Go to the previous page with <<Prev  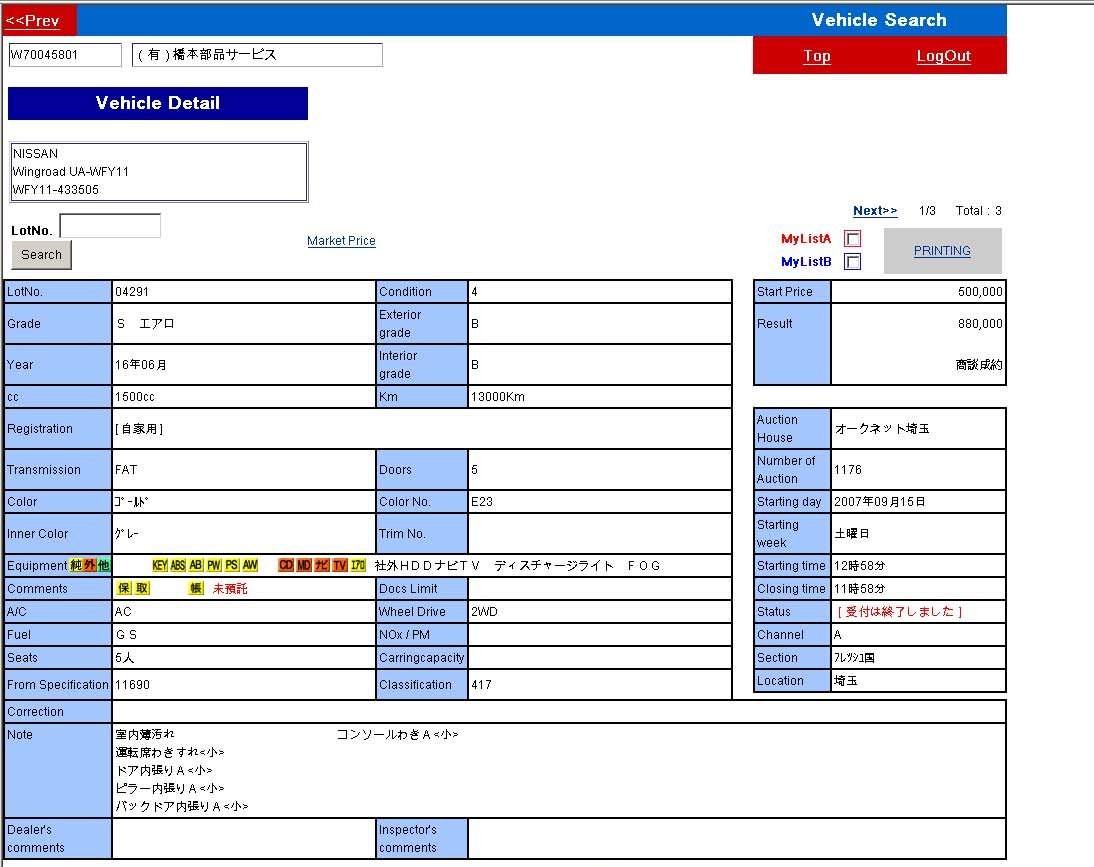(x=32, y=20)
